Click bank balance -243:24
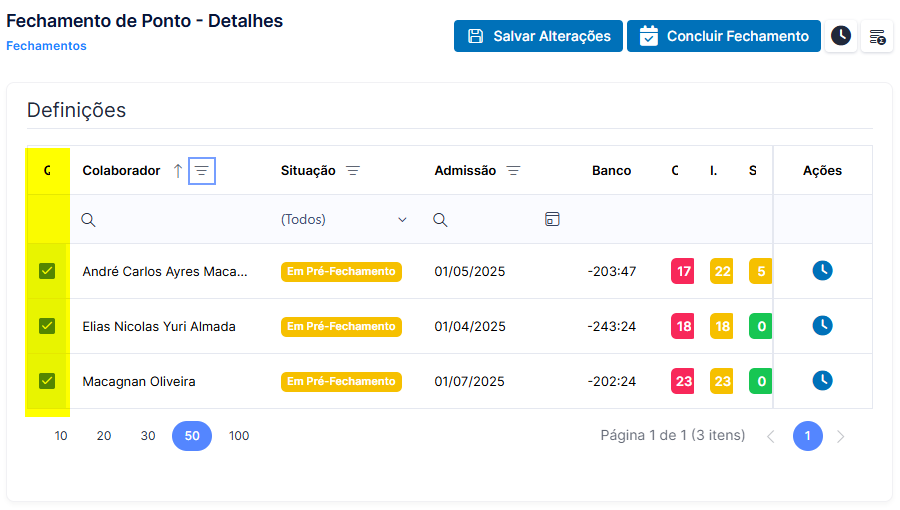 612,326
